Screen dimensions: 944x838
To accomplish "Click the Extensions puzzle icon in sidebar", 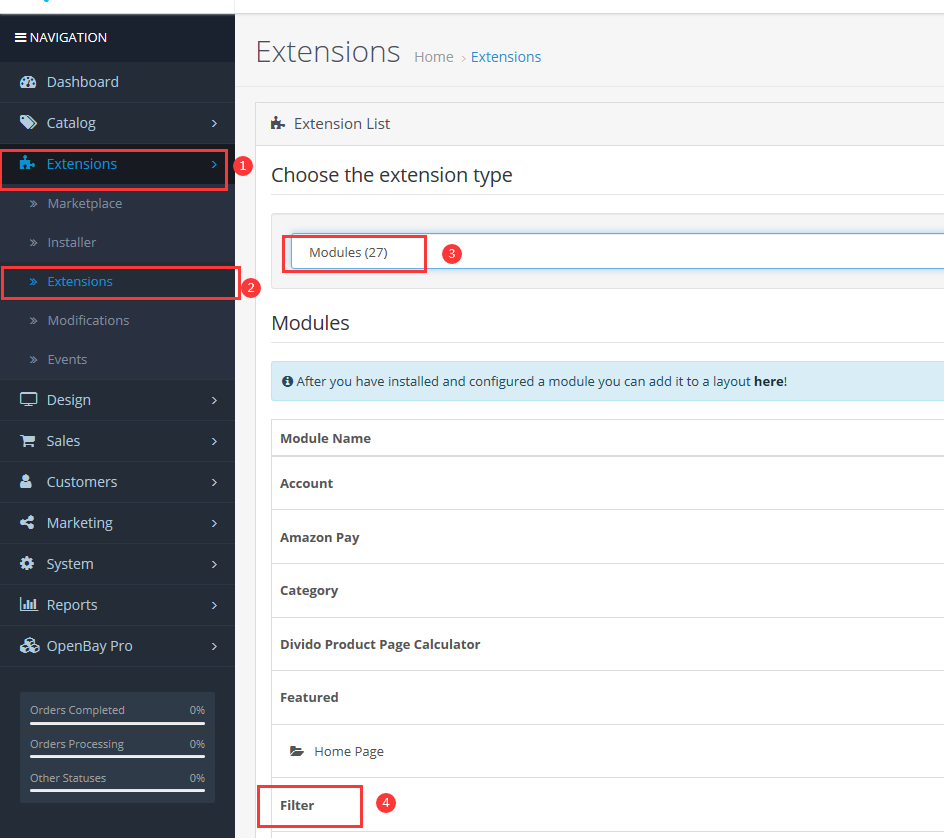I will [27, 163].
